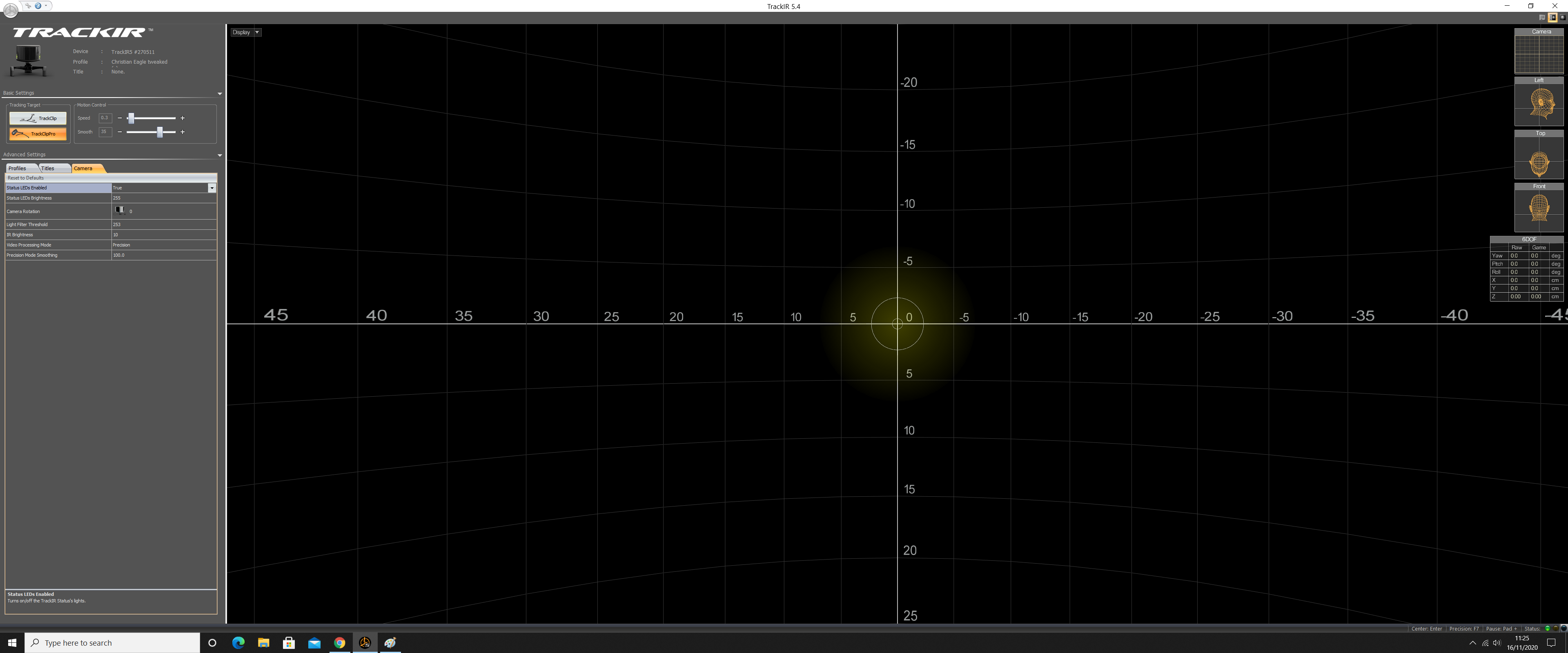This screenshot has width=1568, height=653.
Task: Open the Status LEDs Enabled dropdown arrow
Action: click(212, 188)
